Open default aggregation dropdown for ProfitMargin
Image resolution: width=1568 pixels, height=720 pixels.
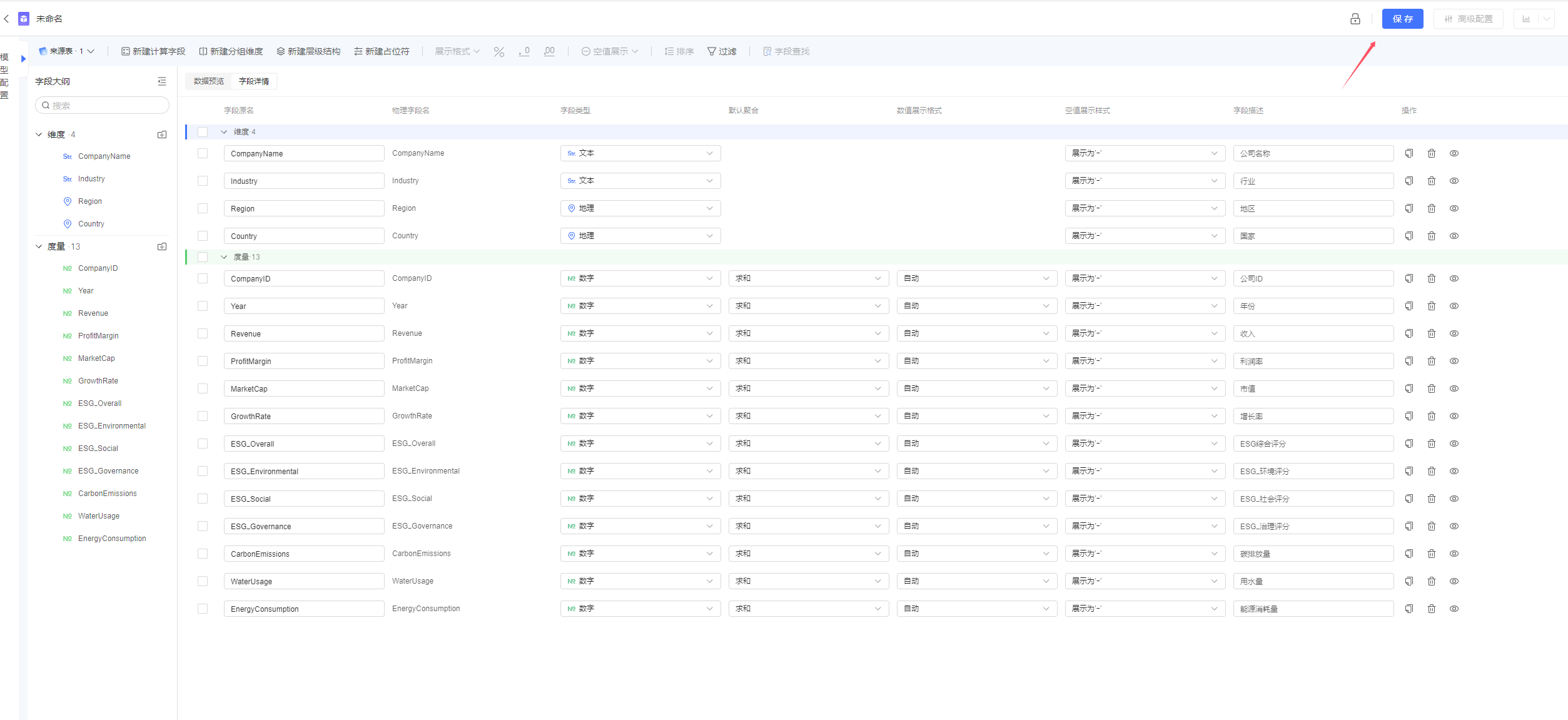point(809,361)
